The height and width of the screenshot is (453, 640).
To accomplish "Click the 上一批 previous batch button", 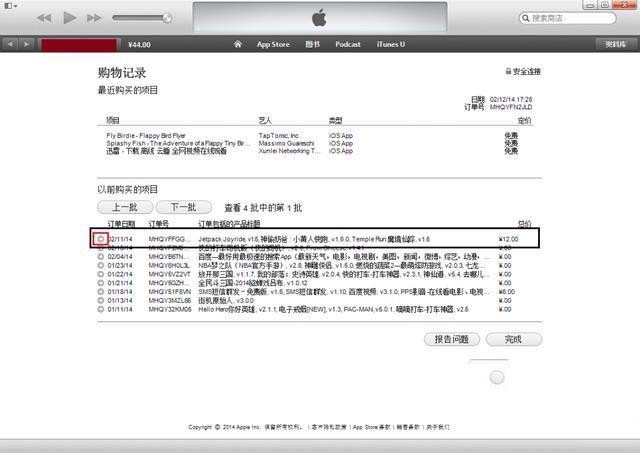I will coord(125,207).
